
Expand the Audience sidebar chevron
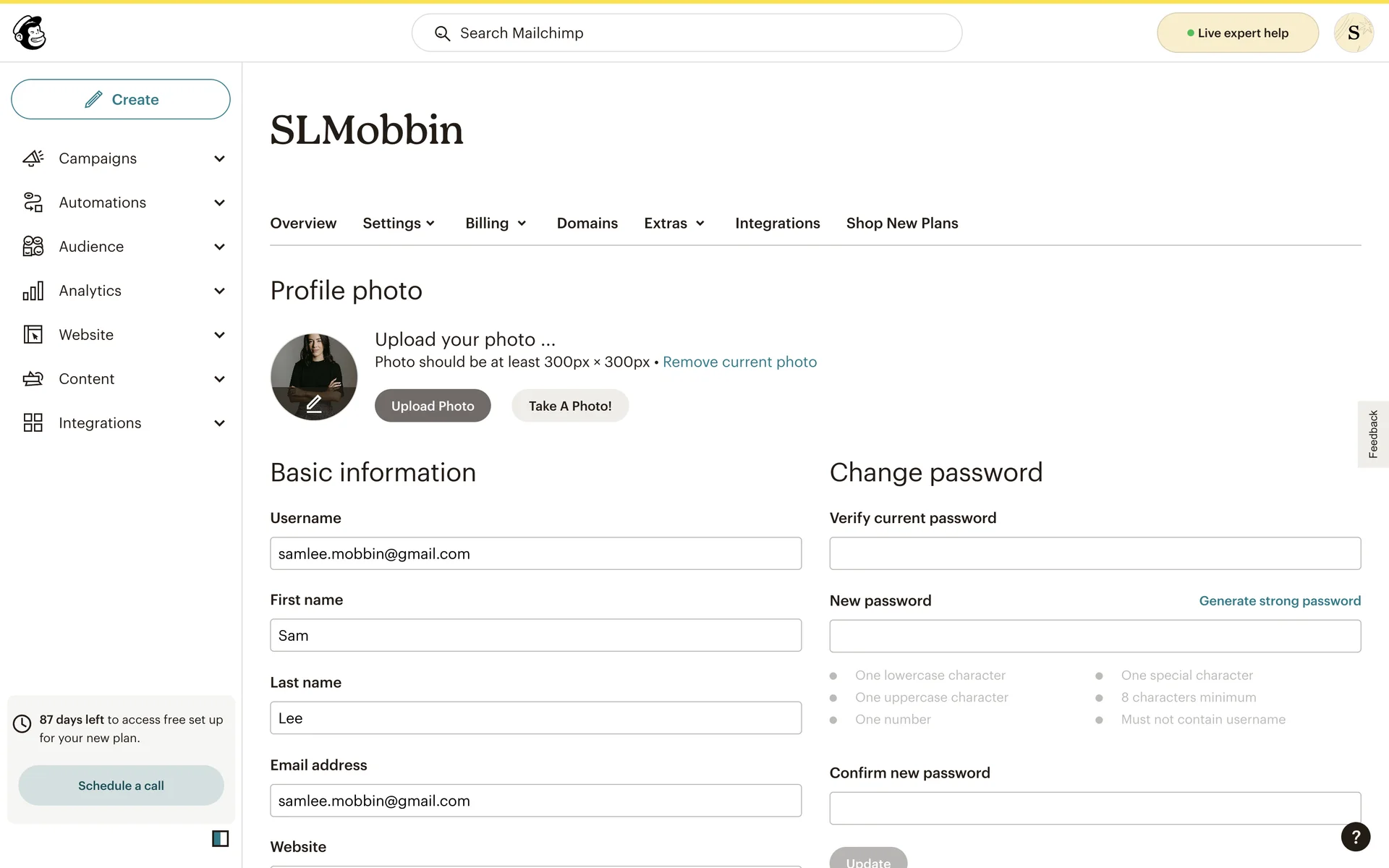coord(219,247)
